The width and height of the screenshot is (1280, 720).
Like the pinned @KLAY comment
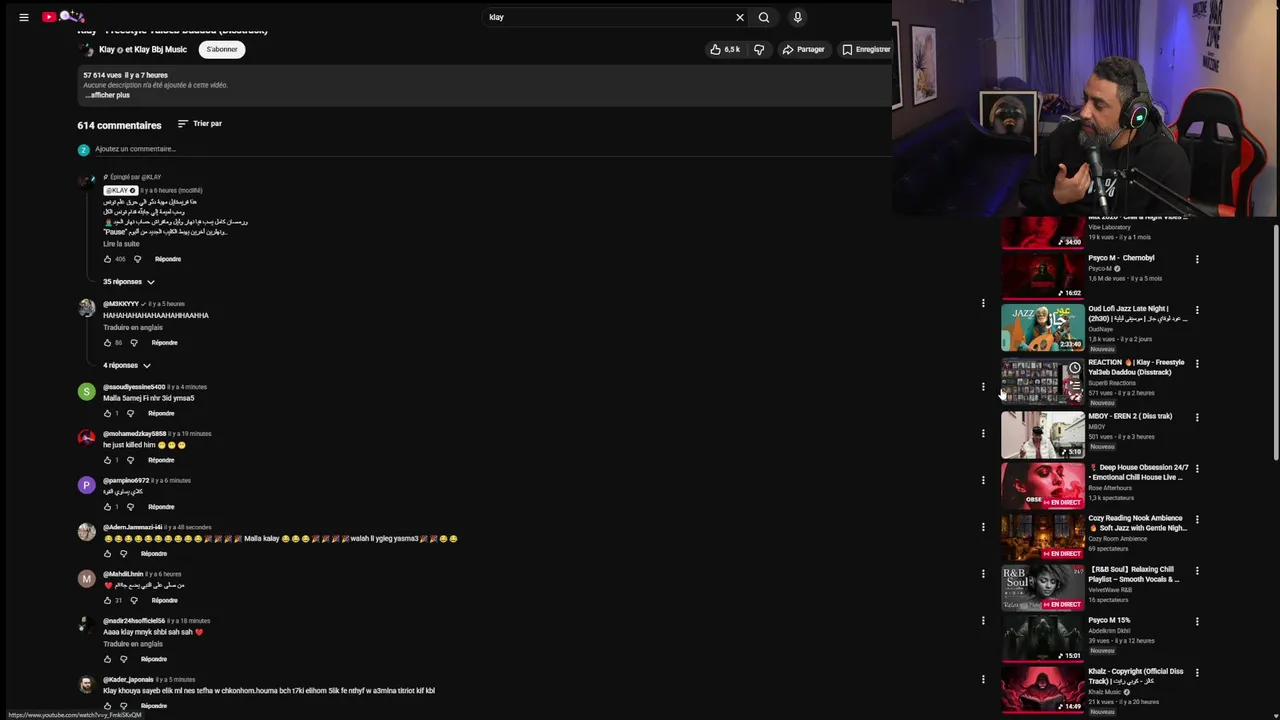click(108, 259)
